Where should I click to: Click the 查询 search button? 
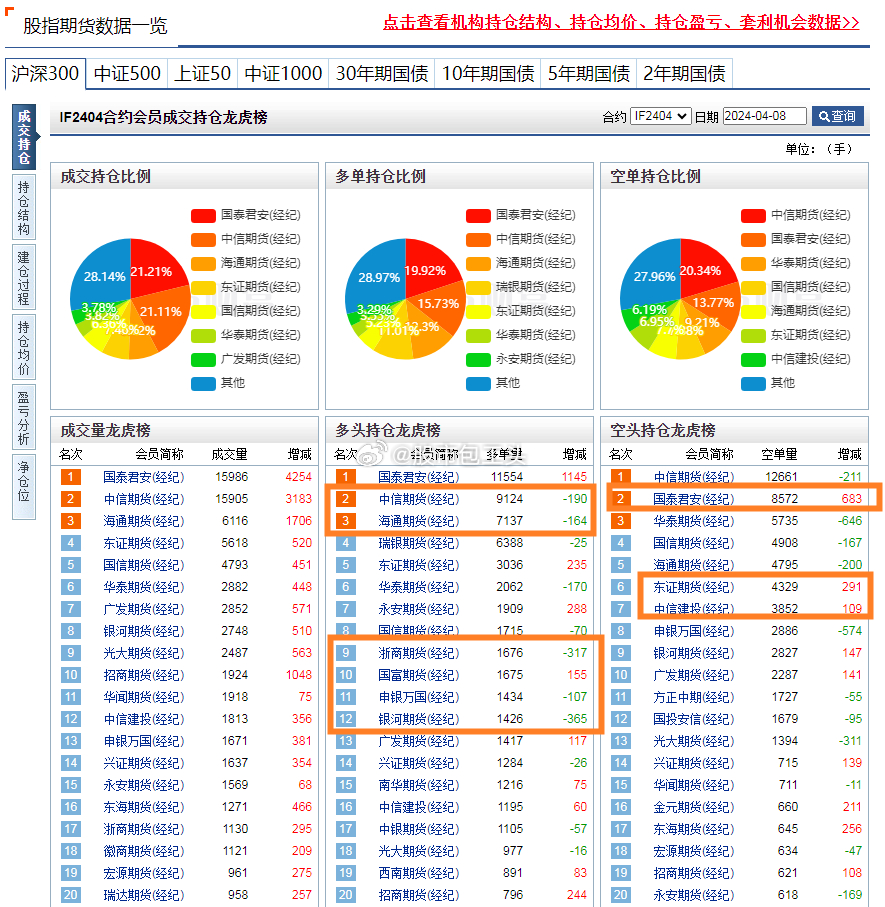click(837, 116)
